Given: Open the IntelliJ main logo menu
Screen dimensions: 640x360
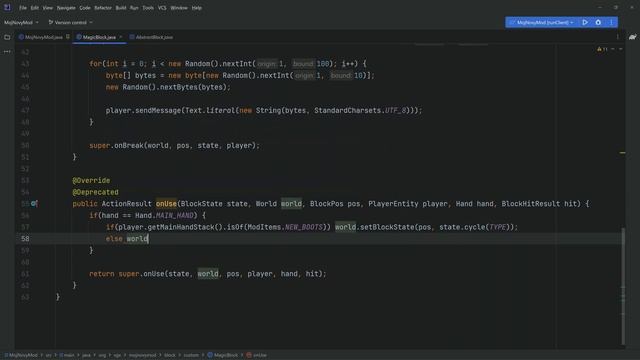Looking at the screenshot, I should 7,7.
